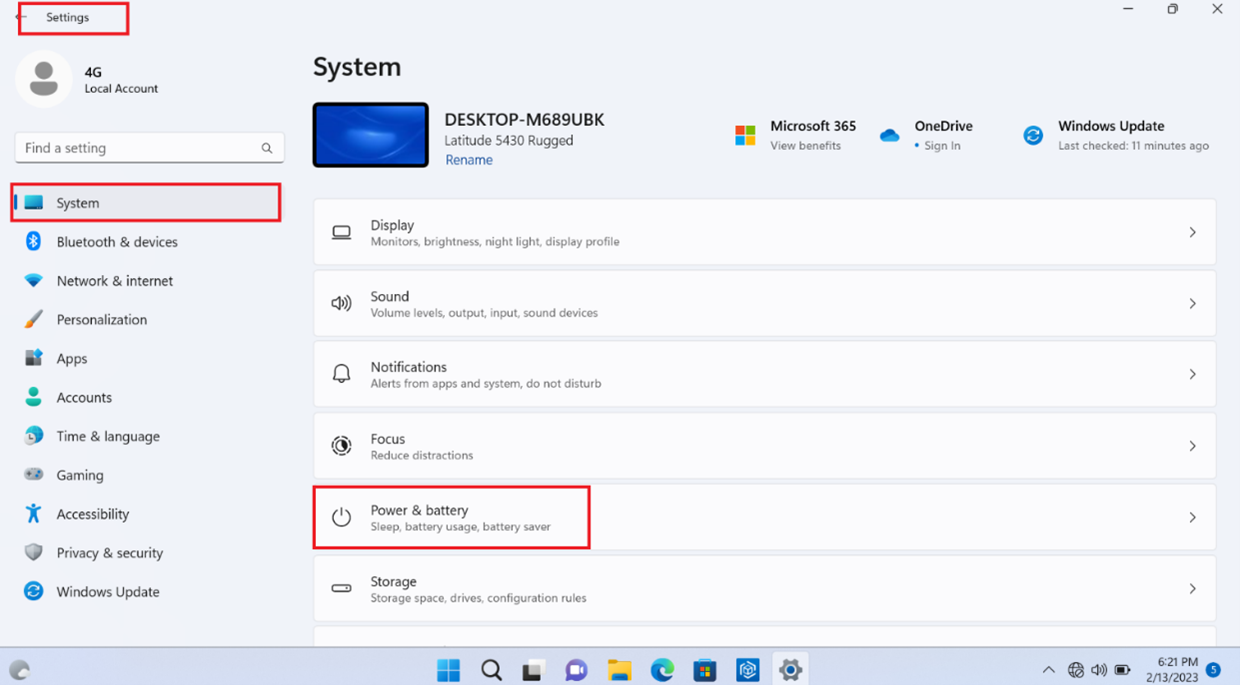This screenshot has width=1240, height=685.
Task: Click the Sound speaker icon
Action: pos(341,302)
